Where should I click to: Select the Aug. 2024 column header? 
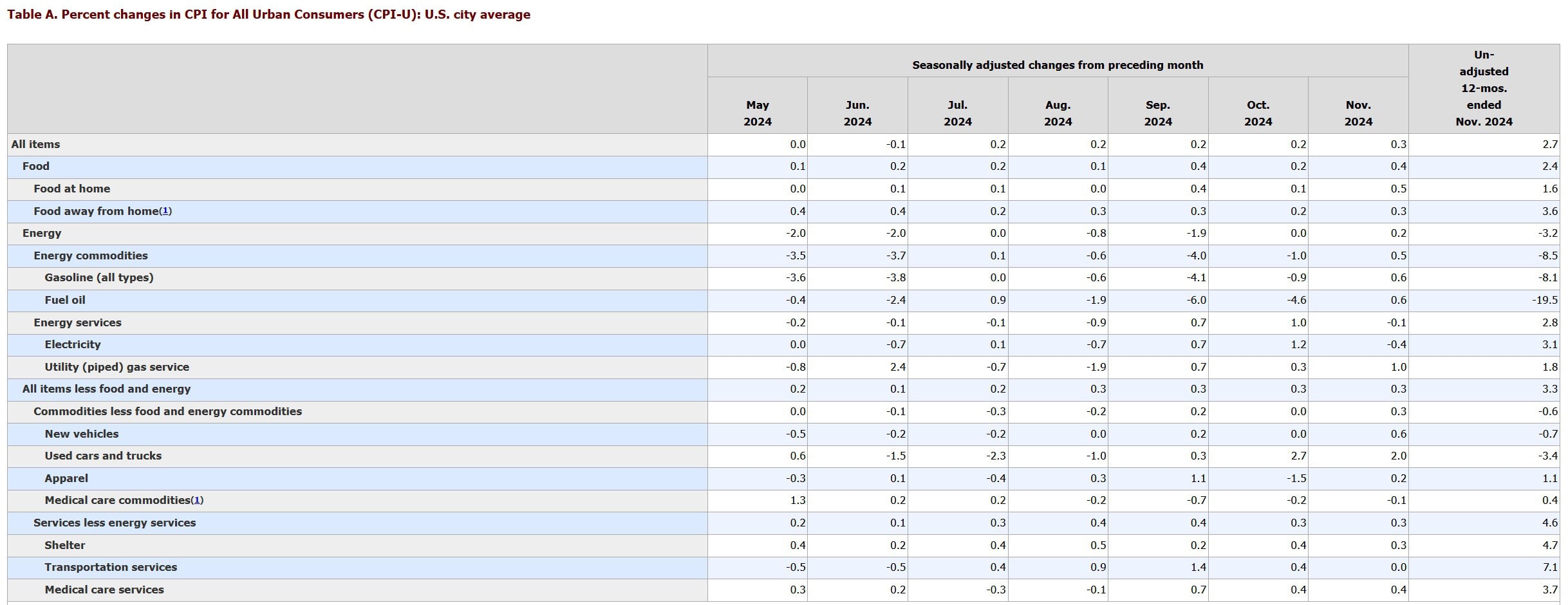pos(1058,113)
